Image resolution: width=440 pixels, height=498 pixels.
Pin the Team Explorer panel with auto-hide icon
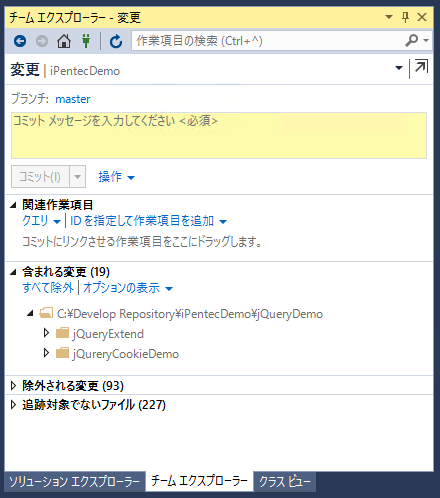tap(405, 17)
